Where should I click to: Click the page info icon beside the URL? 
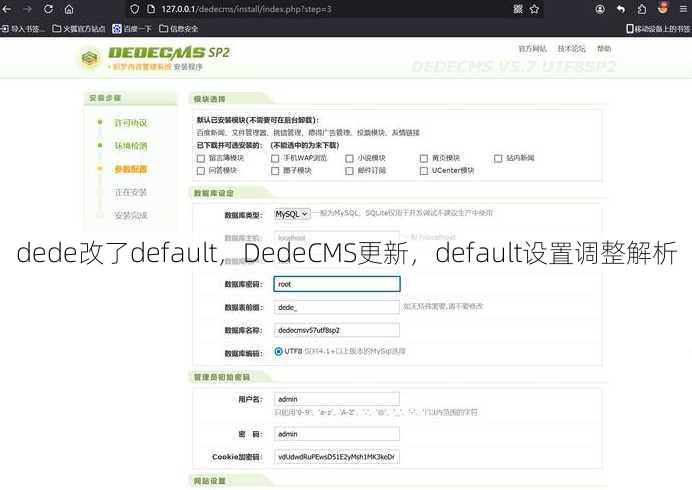coord(150,9)
